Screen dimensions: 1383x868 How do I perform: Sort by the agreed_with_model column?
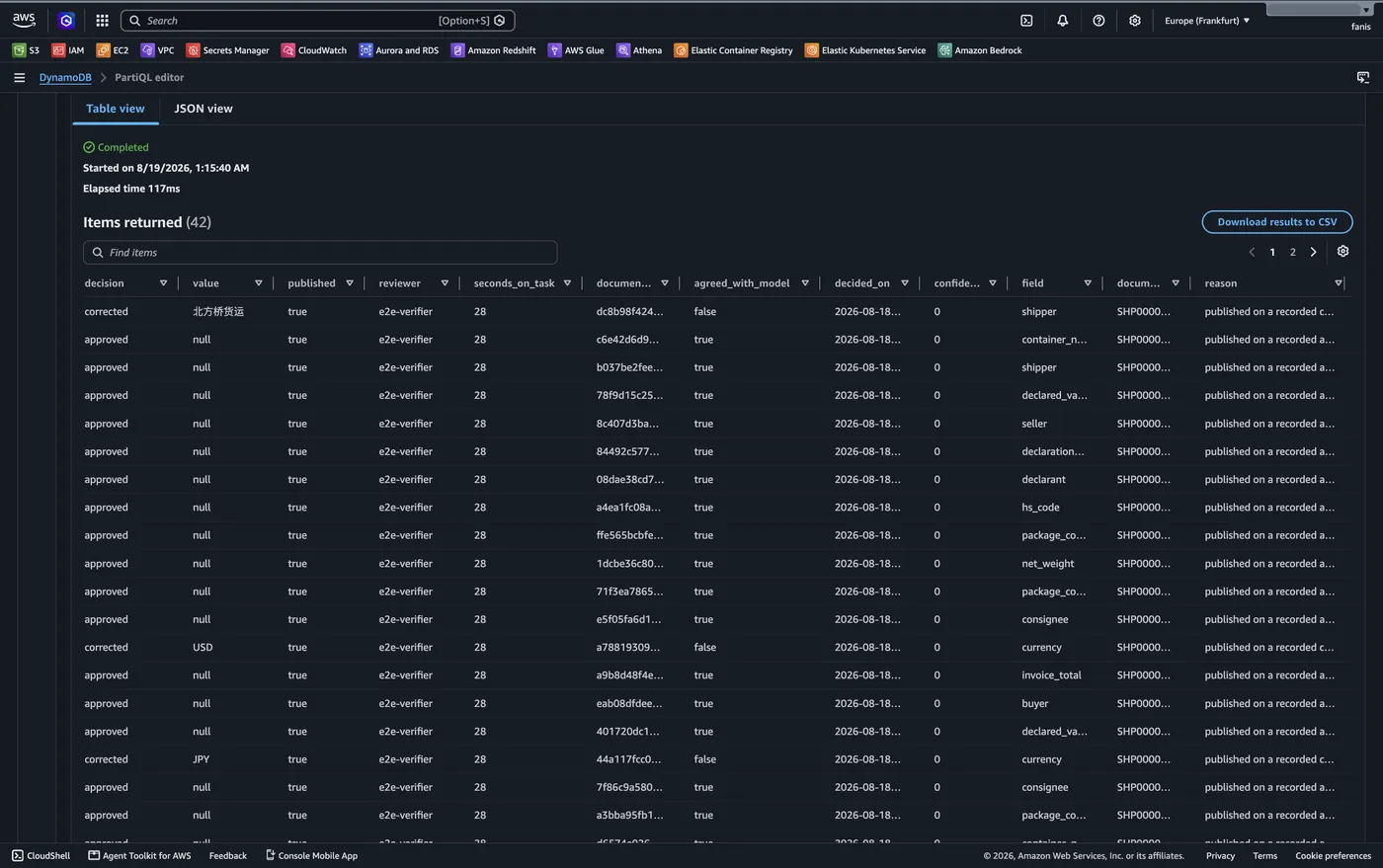(805, 283)
